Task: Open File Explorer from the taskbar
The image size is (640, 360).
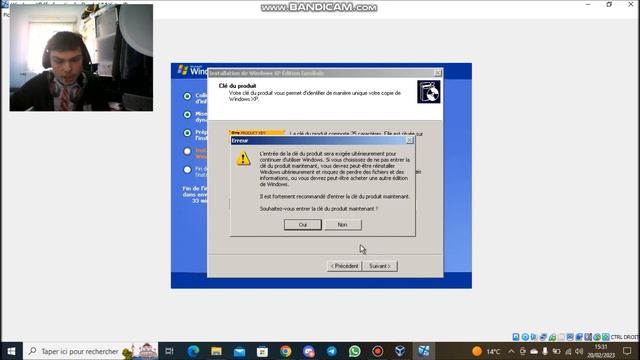Action: (x=216, y=351)
